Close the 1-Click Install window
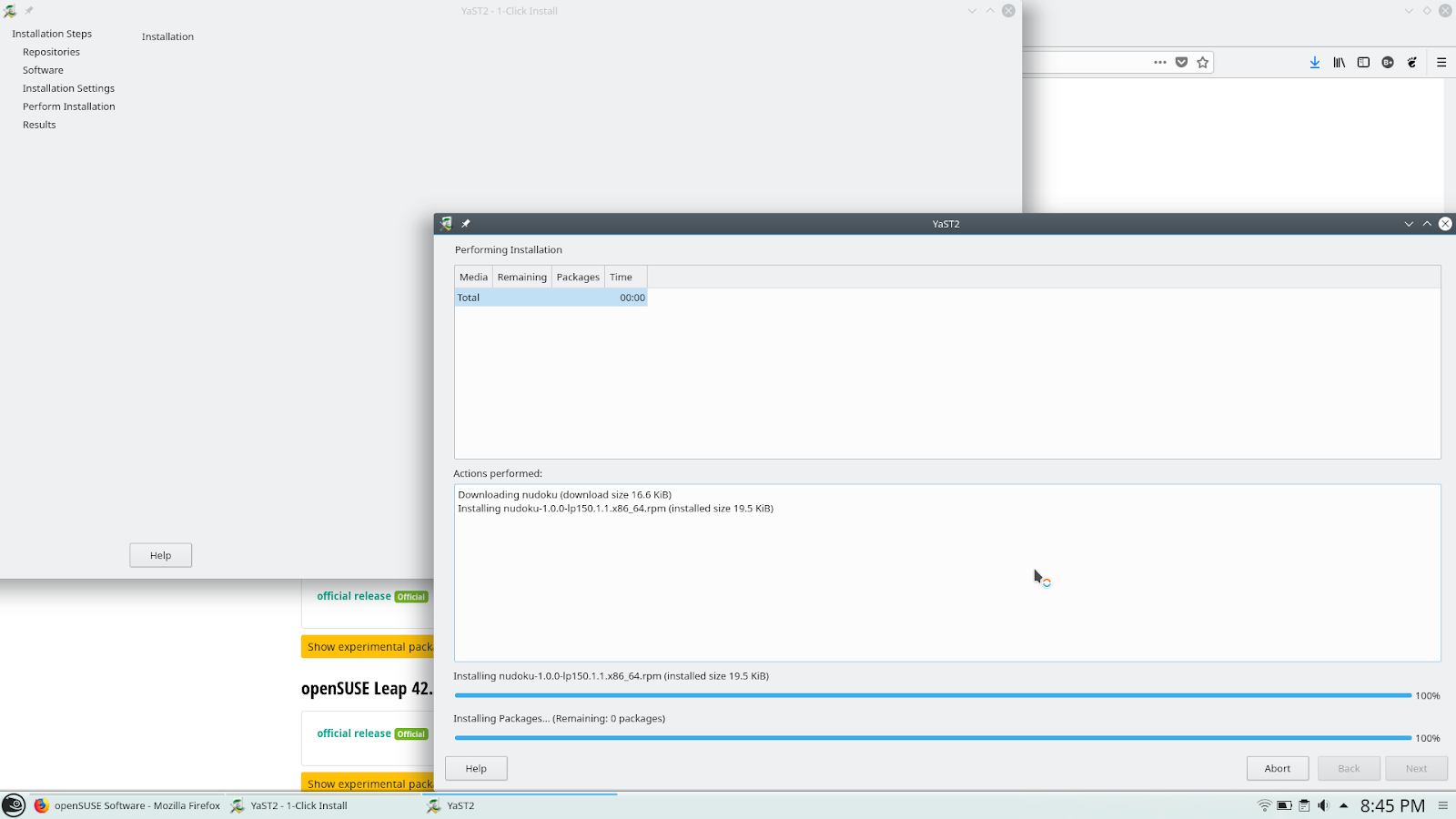Viewport: 1456px width, 819px height. [1008, 11]
